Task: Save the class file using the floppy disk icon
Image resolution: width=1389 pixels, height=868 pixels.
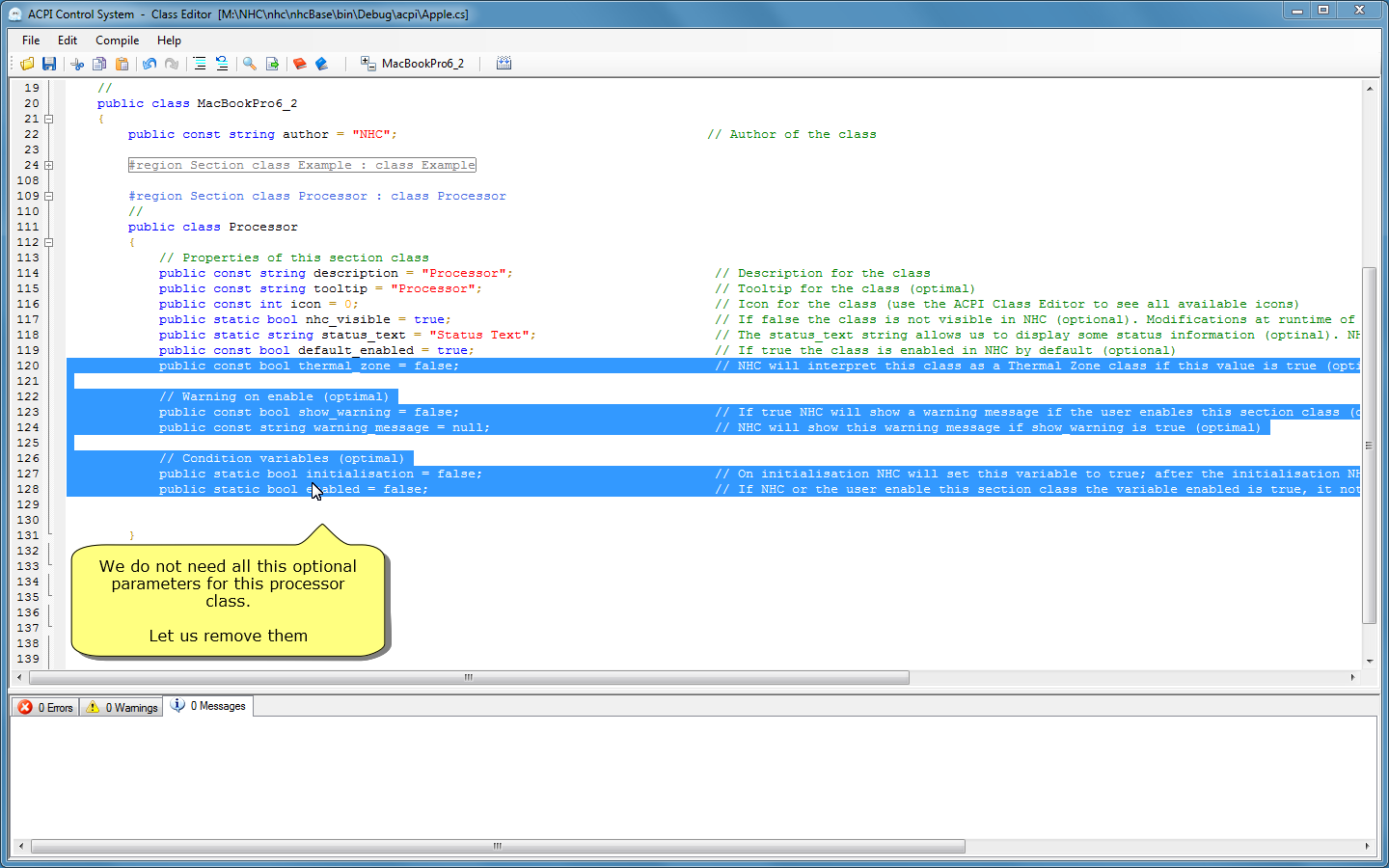Action: (x=49, y=64)
